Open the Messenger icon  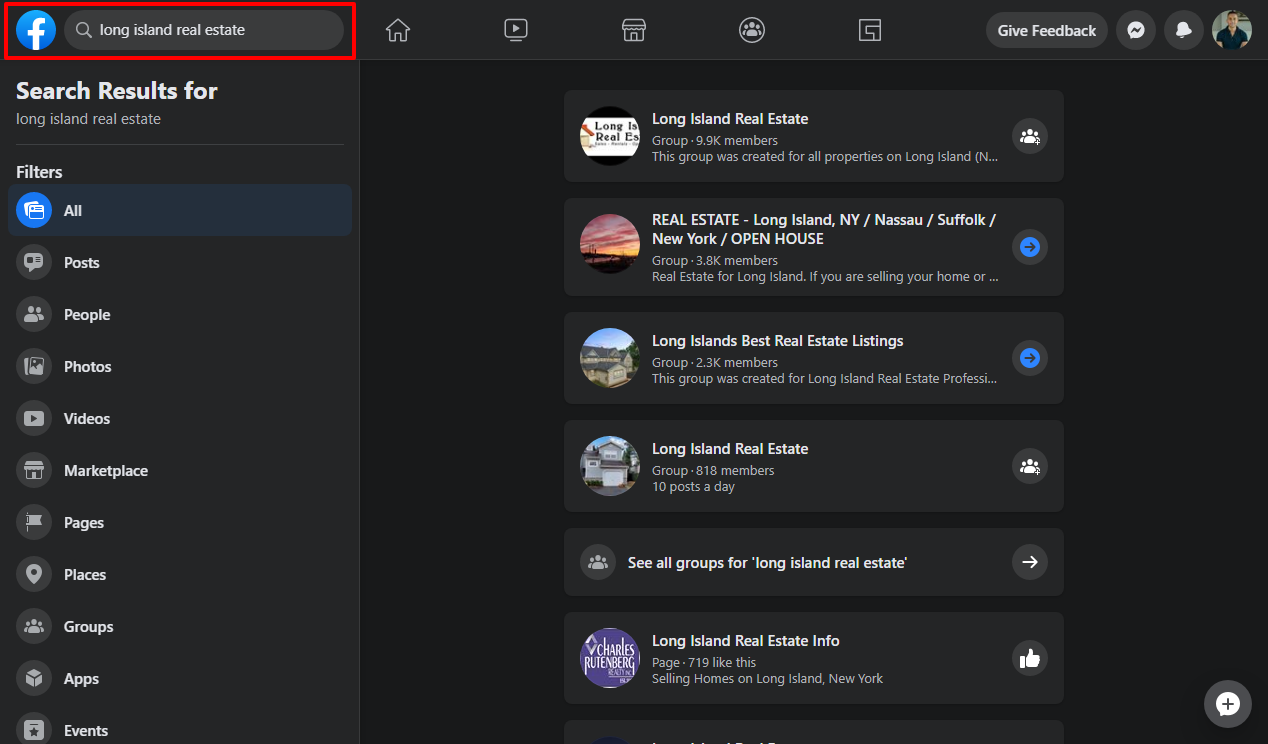coord(1136,30)
